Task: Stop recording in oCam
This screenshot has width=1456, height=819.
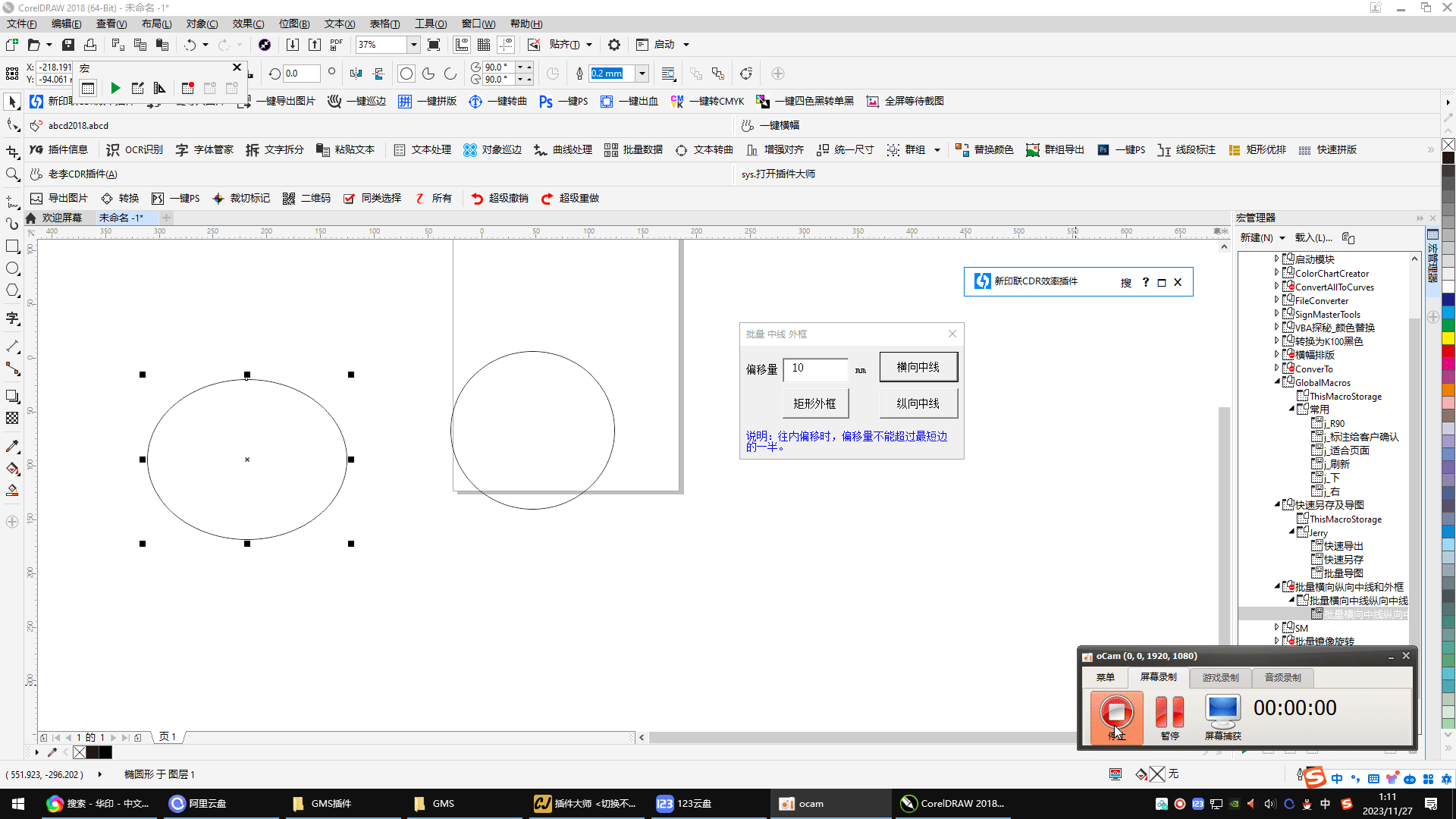Action: tap(1116, 712)
